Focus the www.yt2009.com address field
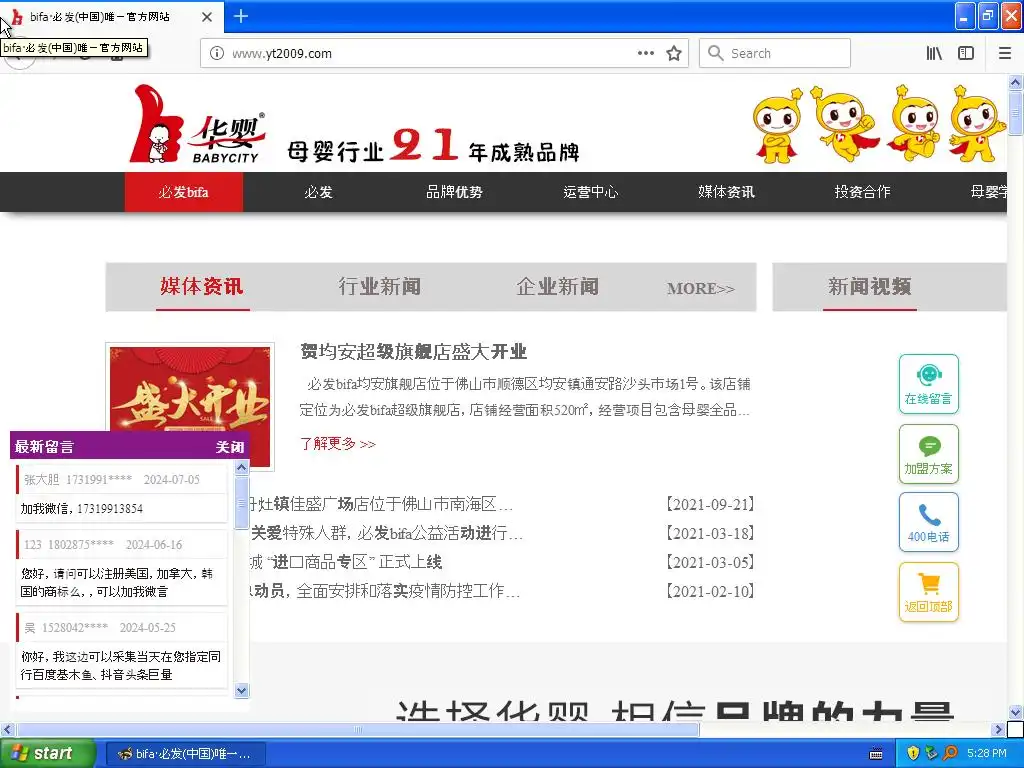The image size is (1024, 768). click(x=431, y=54)
